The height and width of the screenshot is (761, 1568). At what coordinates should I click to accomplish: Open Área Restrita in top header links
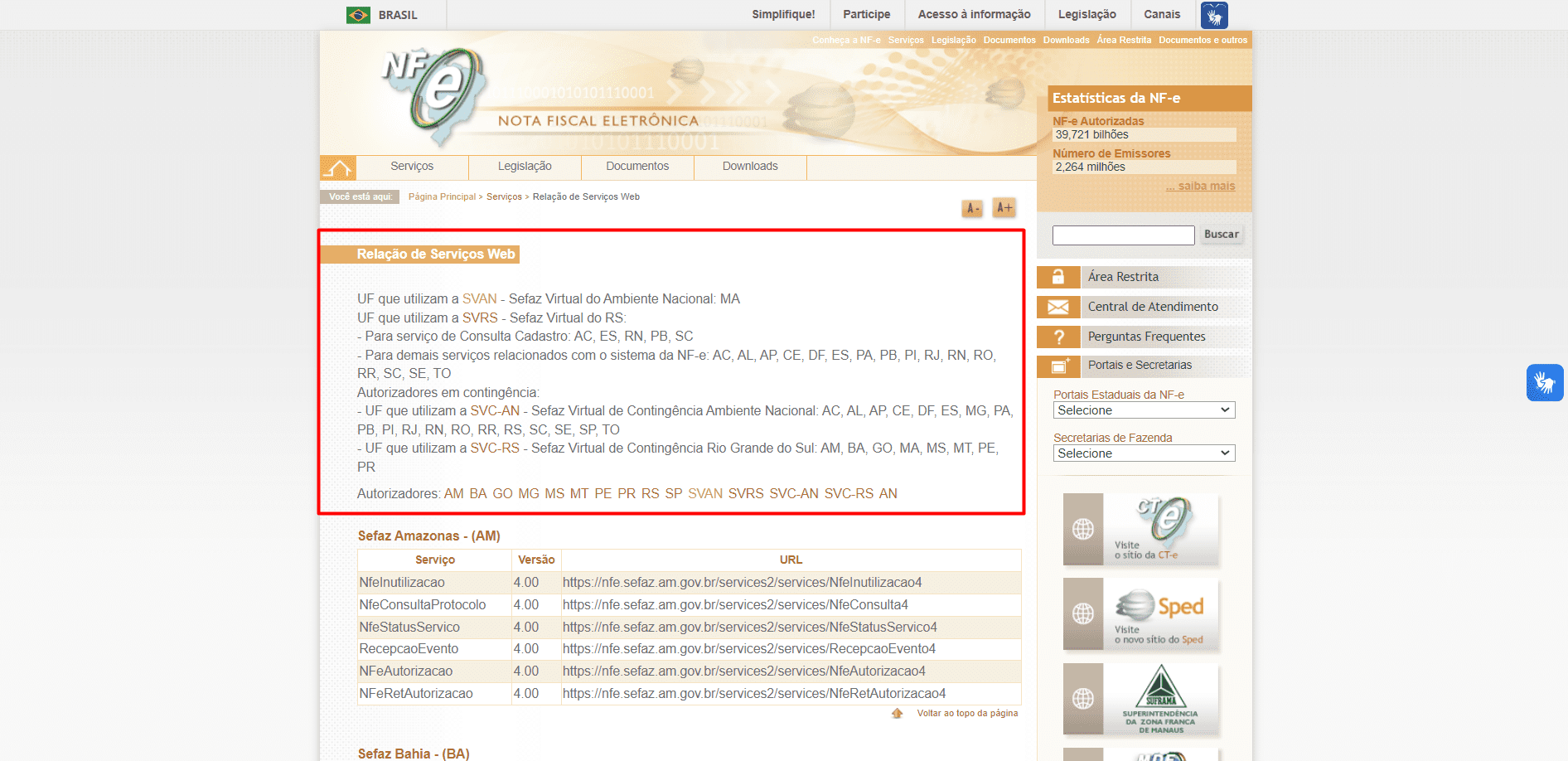click(1124, 40)
